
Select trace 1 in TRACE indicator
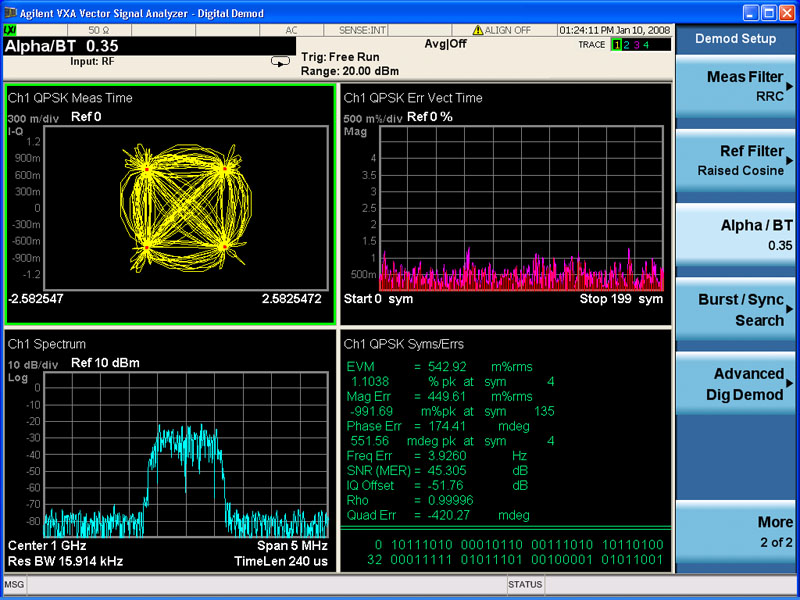[x=617, y=45]
